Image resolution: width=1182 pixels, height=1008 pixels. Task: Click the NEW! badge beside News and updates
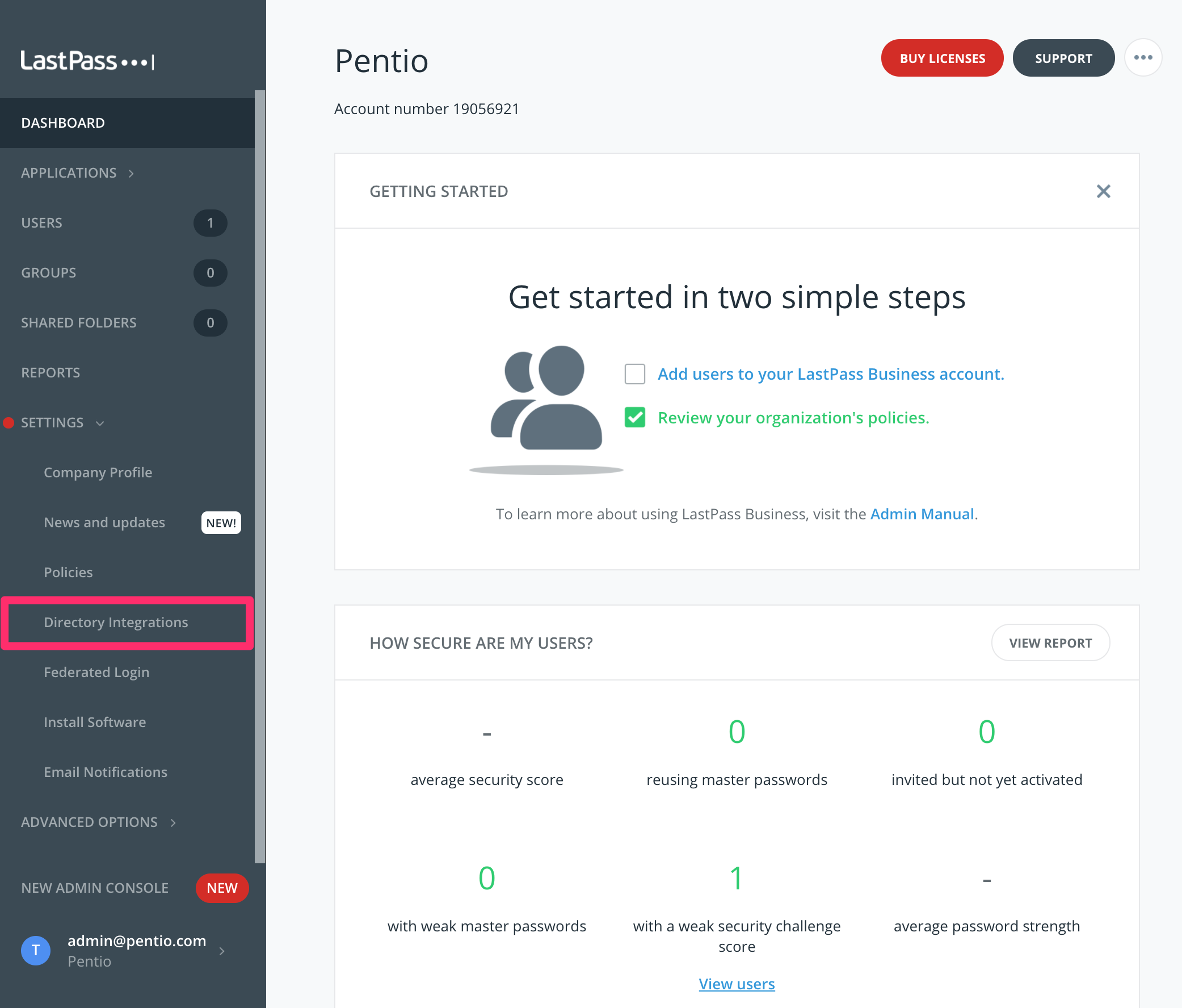221,523
